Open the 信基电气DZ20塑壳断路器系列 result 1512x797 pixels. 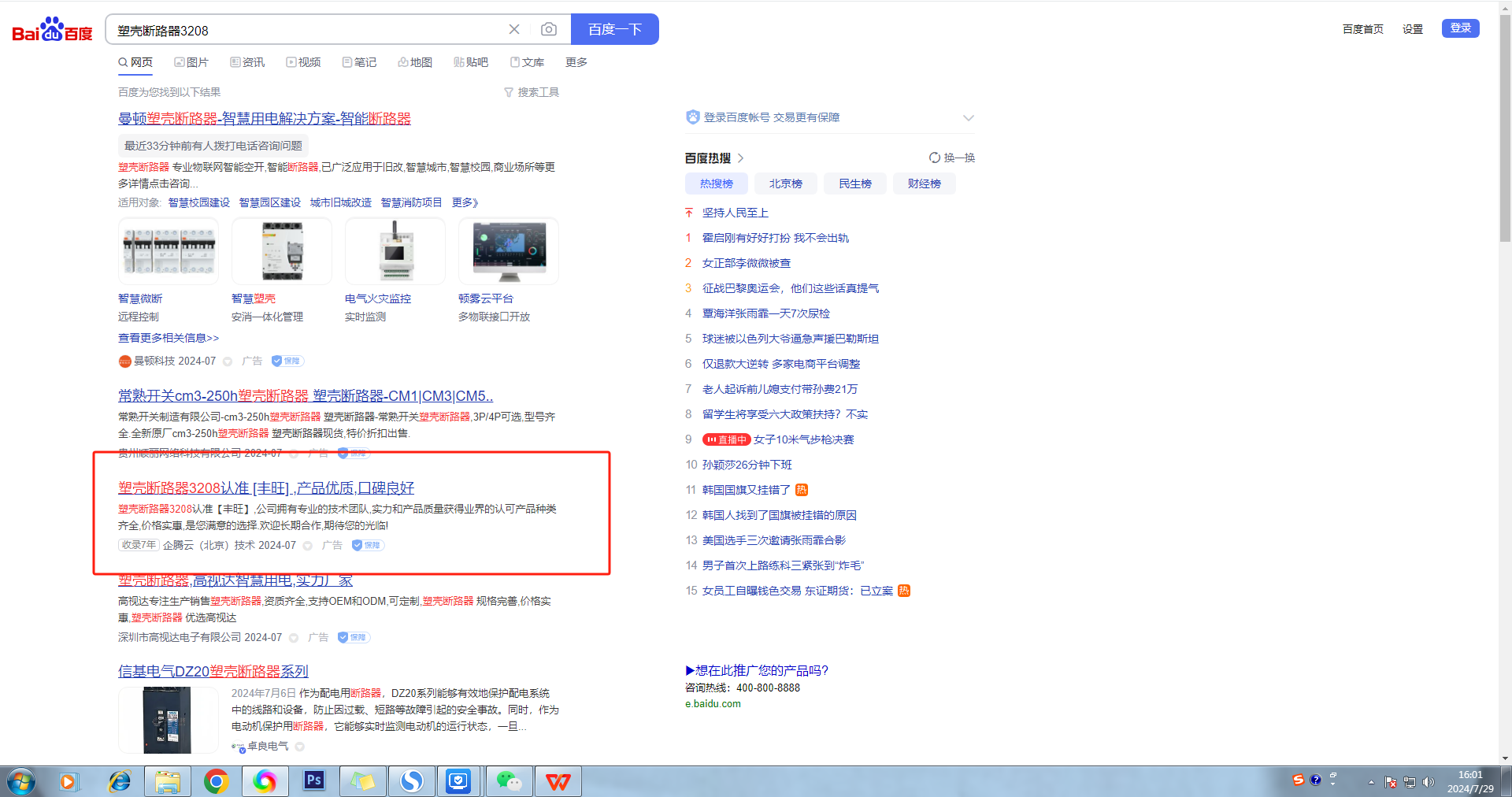coord(213,671)
